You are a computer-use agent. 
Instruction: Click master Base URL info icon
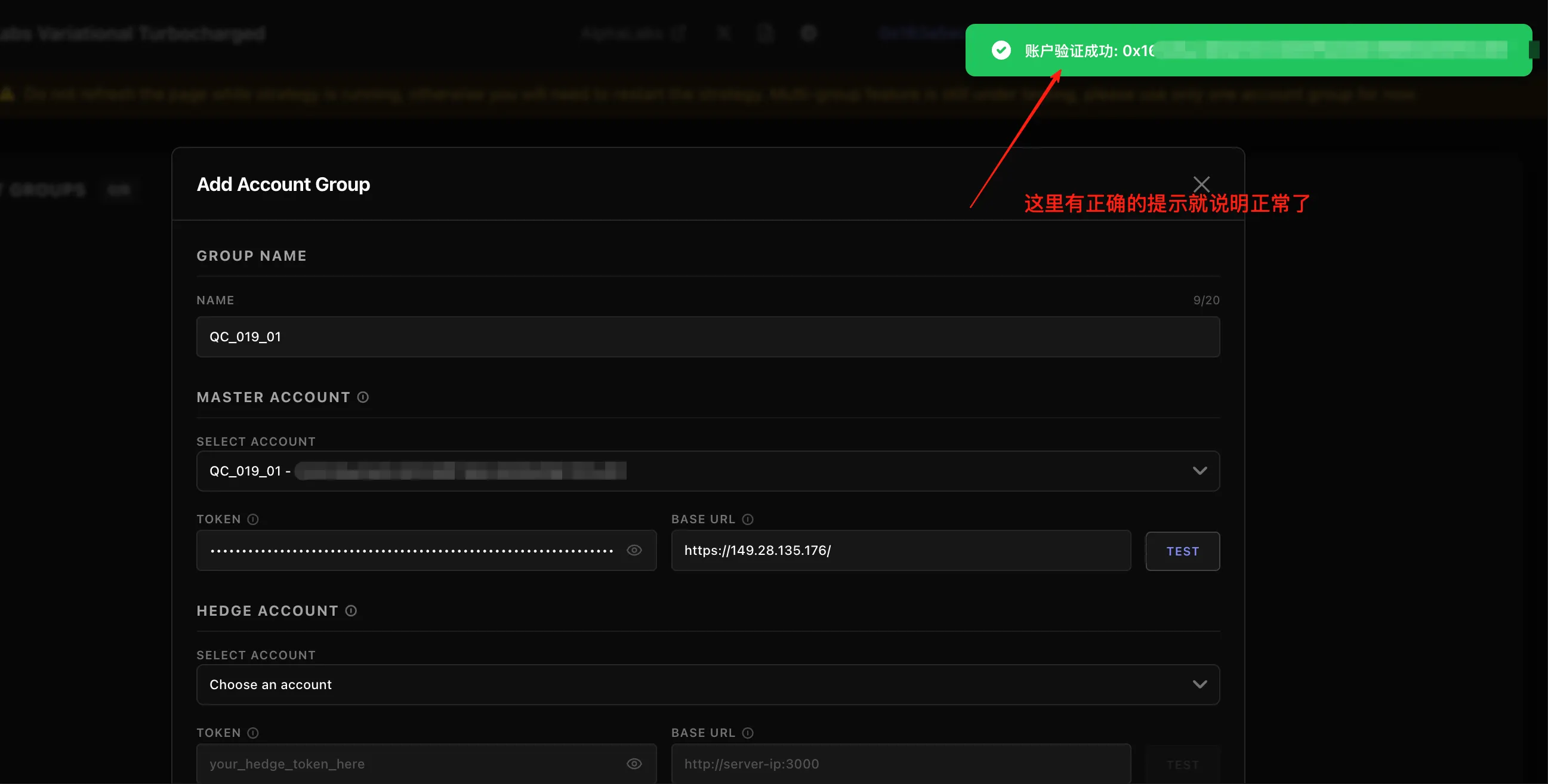[748, 519]
